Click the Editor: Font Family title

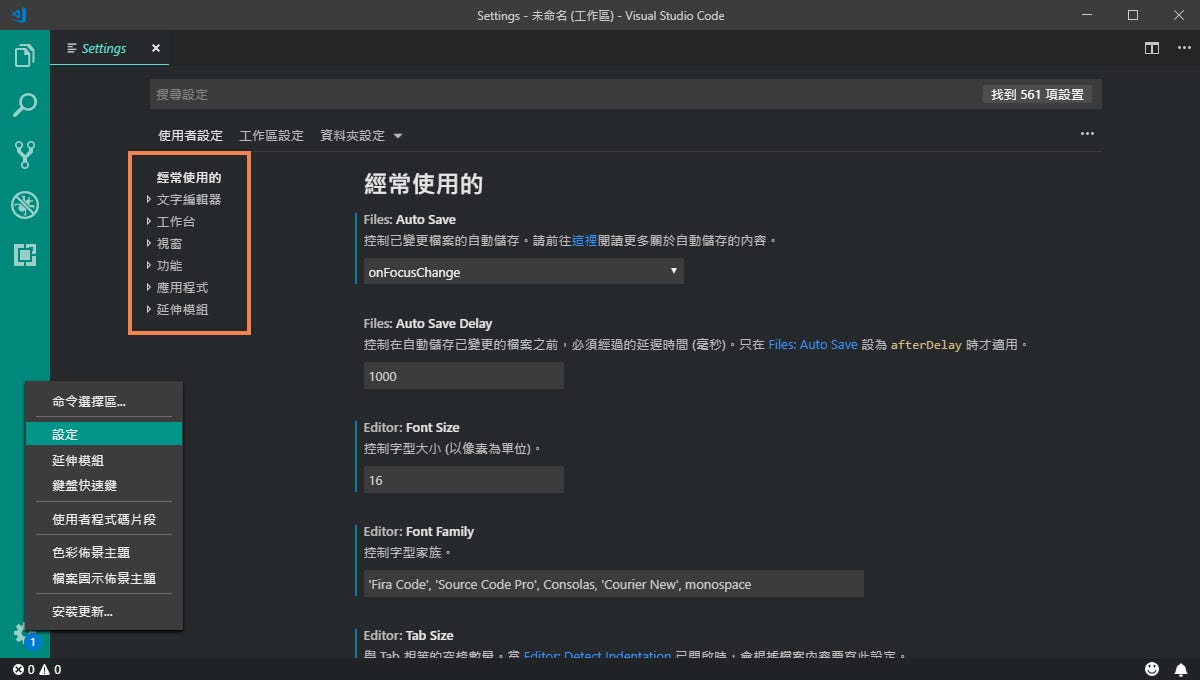[419, 531]
